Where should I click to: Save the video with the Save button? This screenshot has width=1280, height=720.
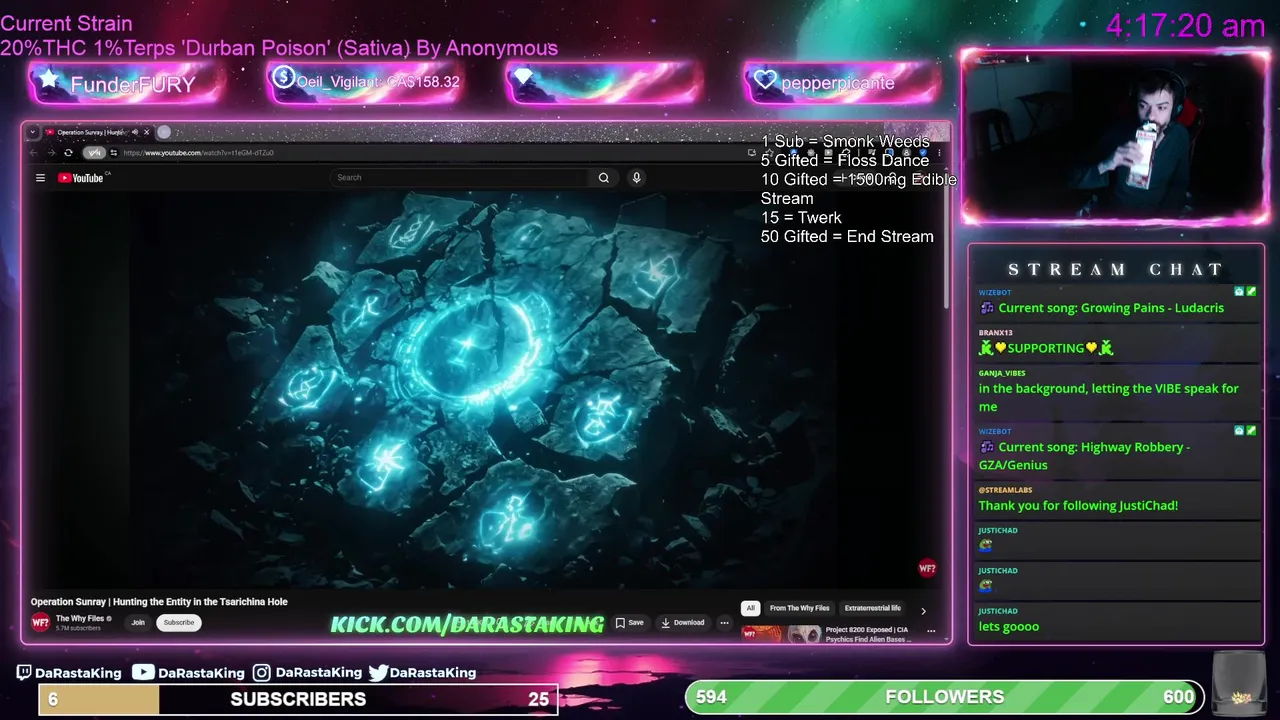tap(629, 622)
